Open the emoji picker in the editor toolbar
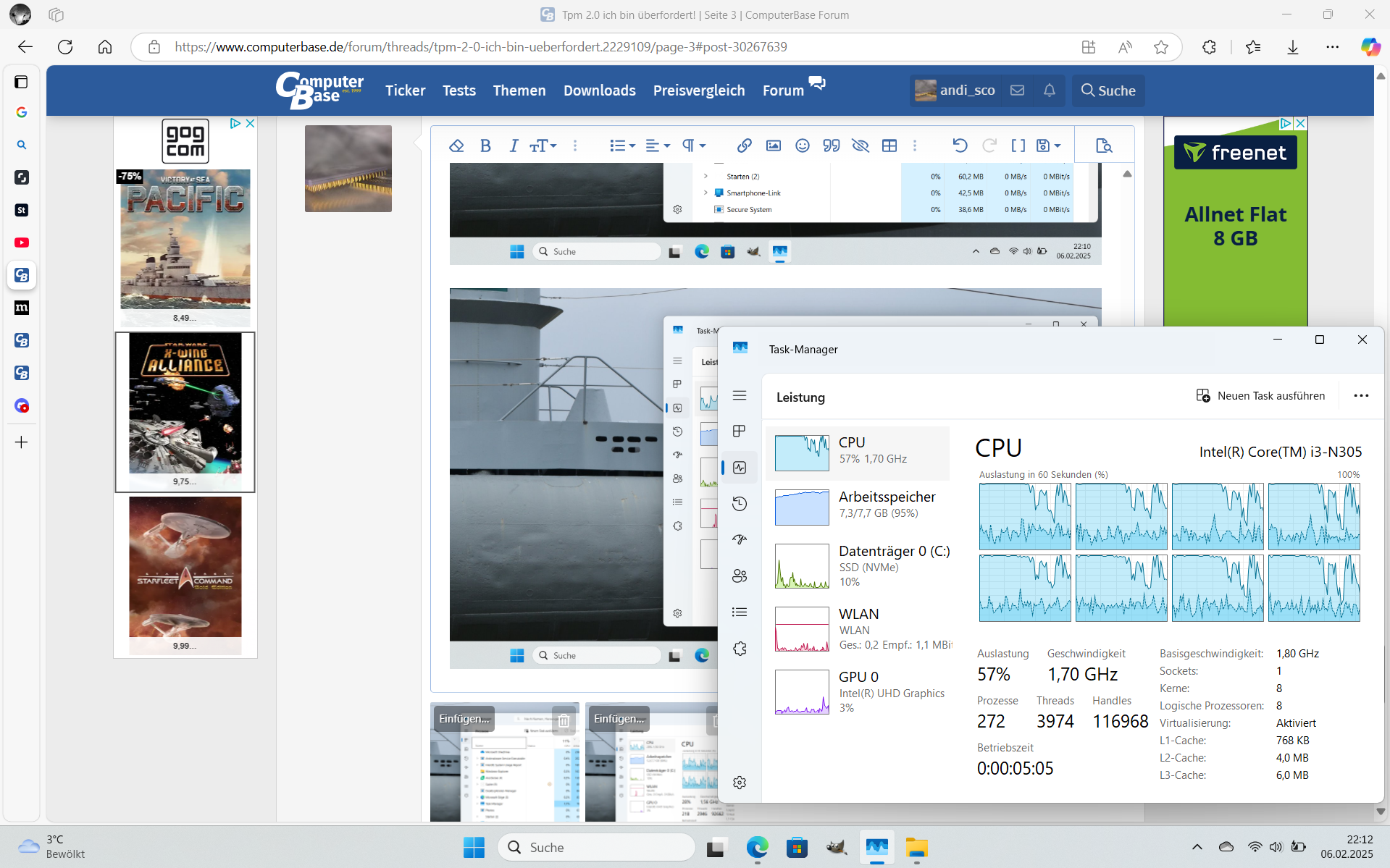The height and width of the screenshot is (868, 1390). (802, 146)
